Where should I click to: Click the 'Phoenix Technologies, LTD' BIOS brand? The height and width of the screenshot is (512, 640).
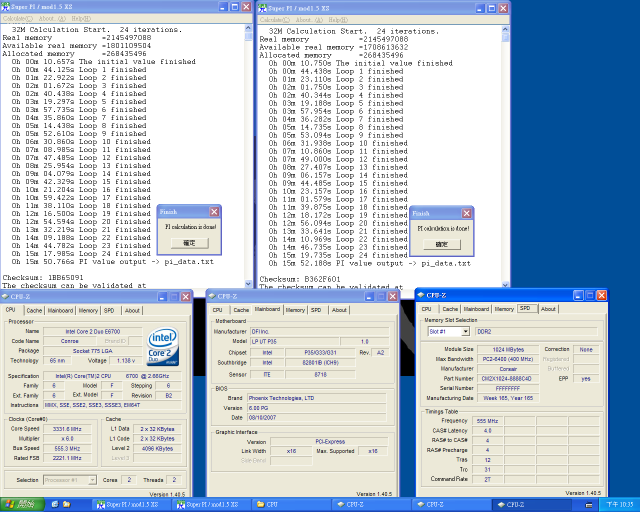click(316, 398)
